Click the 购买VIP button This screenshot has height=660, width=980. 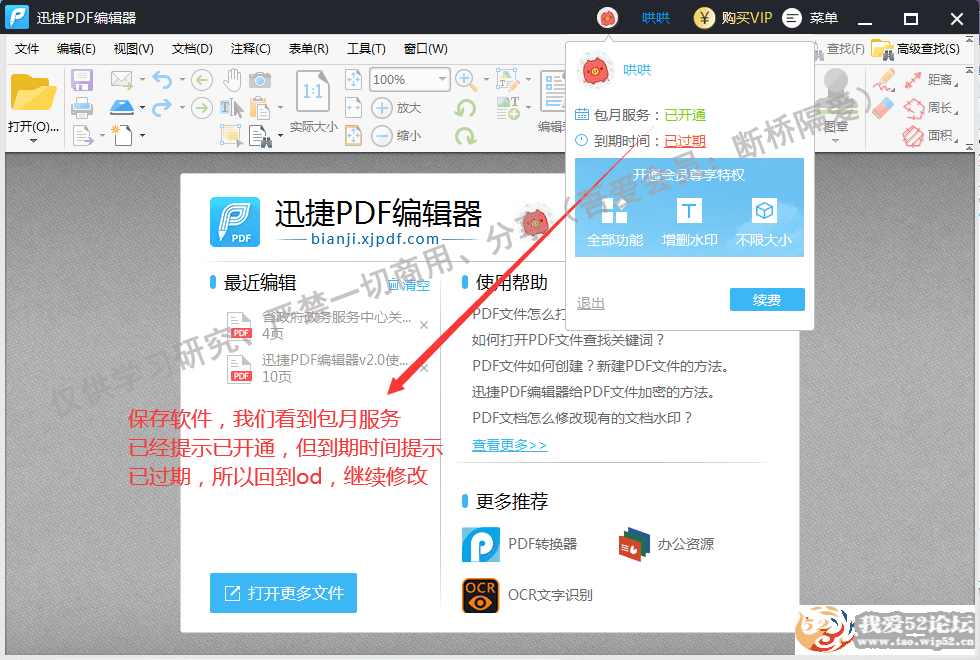[x=733, y=18]
